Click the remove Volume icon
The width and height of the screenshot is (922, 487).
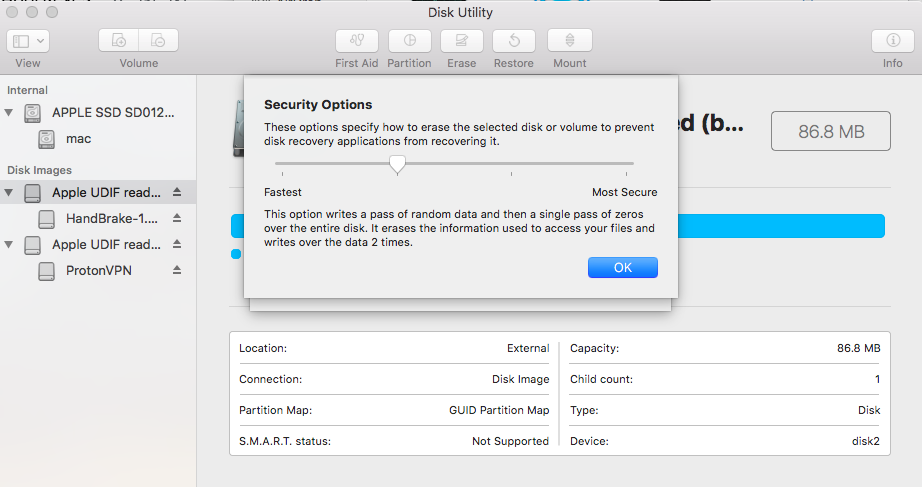tap(158, 41)
